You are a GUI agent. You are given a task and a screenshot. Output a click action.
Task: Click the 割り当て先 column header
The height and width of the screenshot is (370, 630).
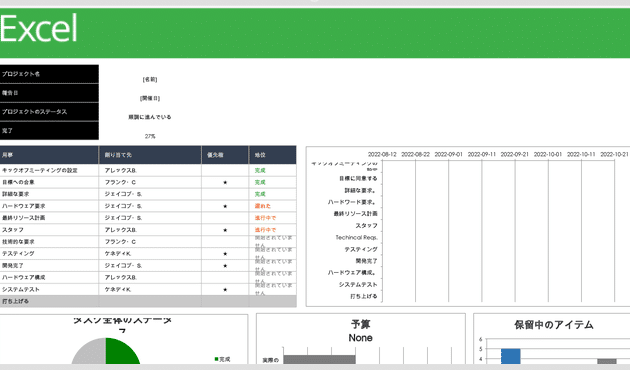[x=150, y=155]
